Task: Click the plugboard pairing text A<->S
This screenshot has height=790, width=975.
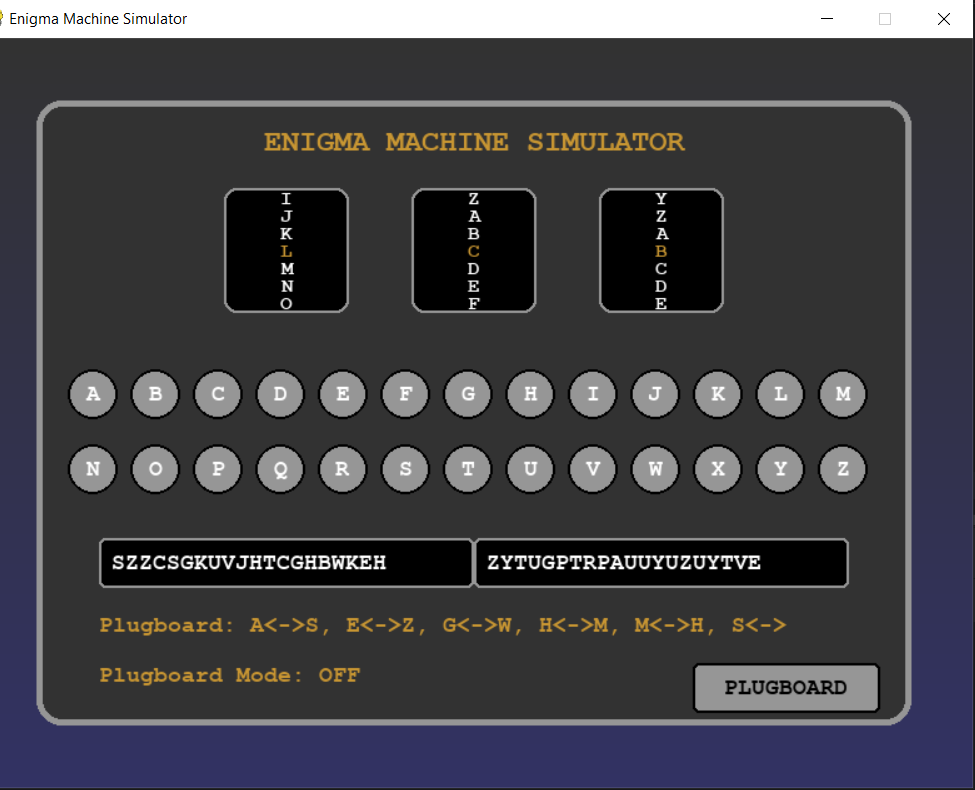Action: pos(280,625)
